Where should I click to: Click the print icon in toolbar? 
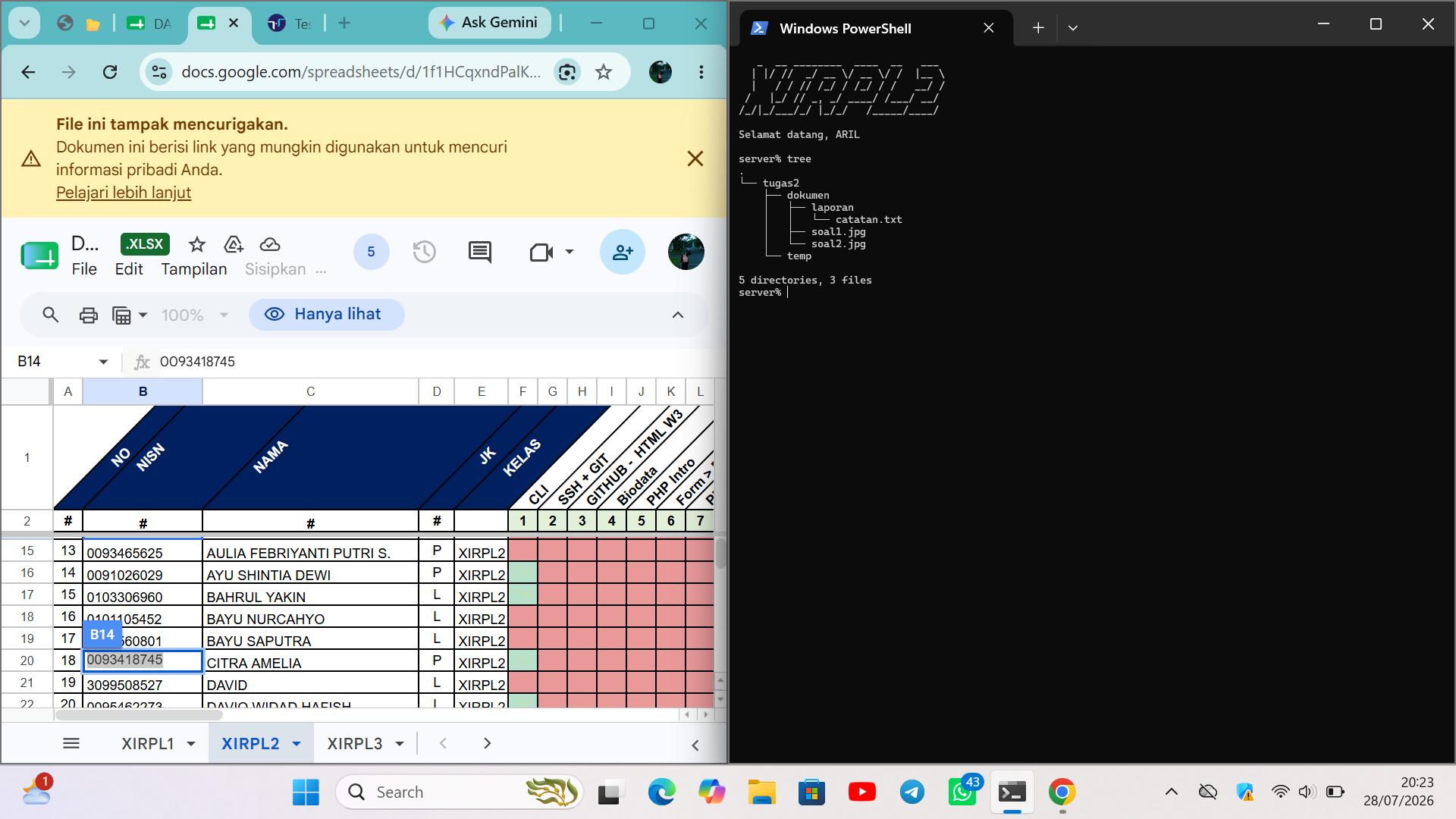(89, 315)
